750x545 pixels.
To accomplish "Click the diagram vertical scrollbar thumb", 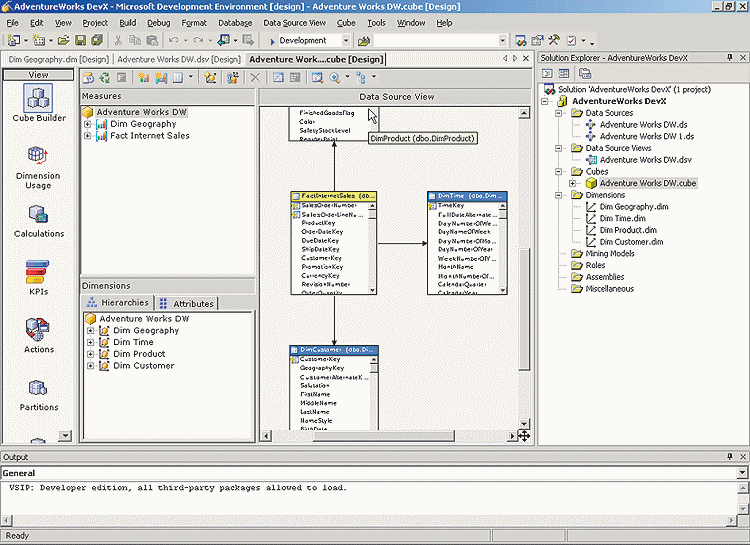I will (524, 309).
